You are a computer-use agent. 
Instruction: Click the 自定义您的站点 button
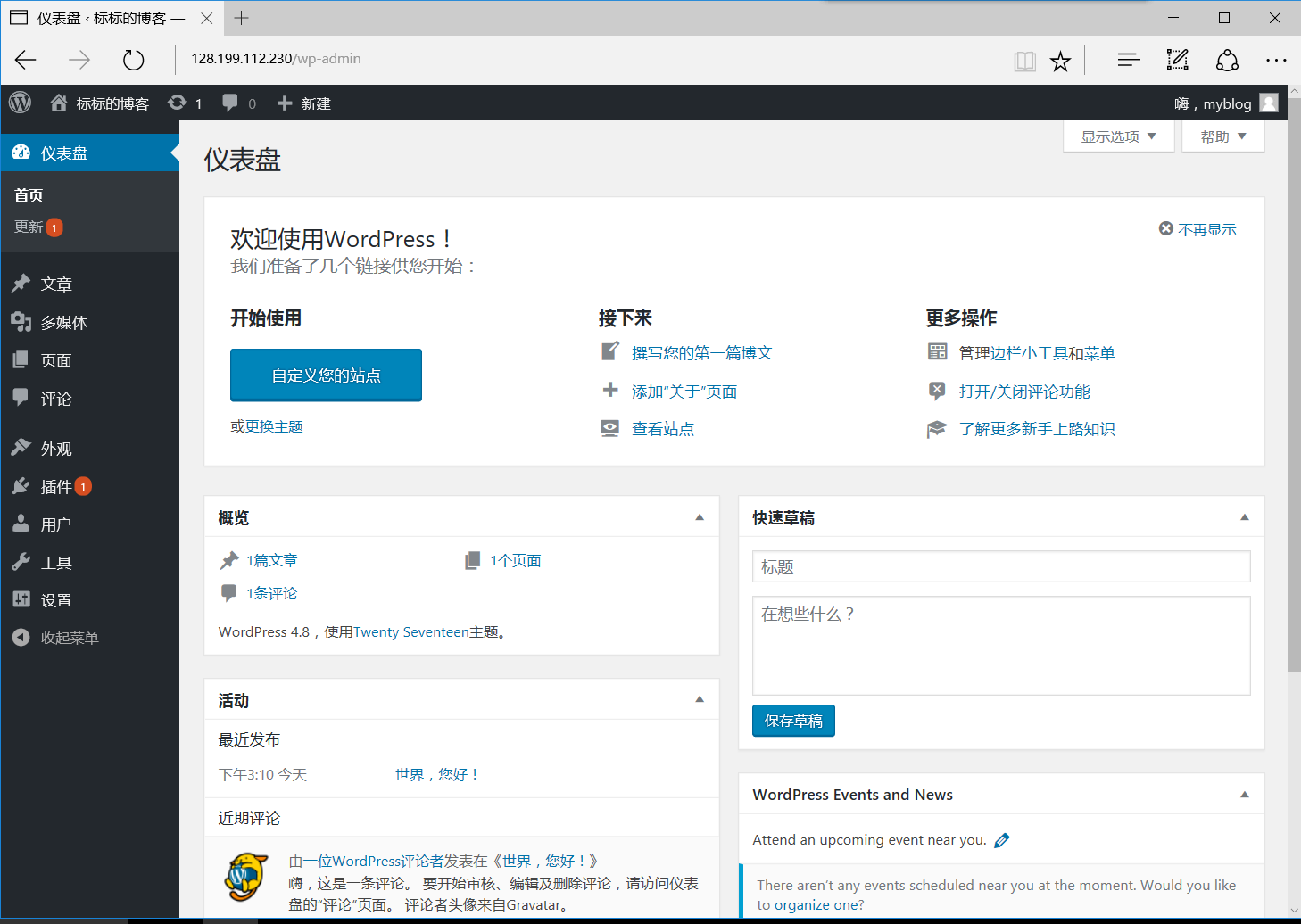point(326,375)
